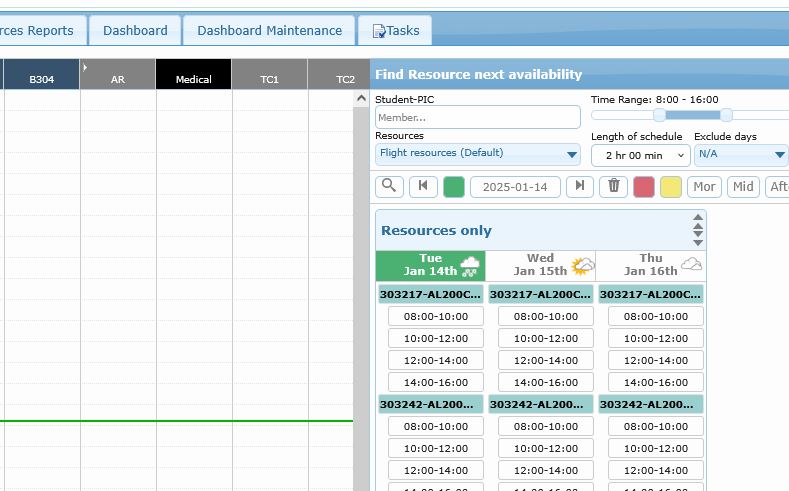Click the magnifier search icon
Screen dimensions: 789x491
pos(389,186)
